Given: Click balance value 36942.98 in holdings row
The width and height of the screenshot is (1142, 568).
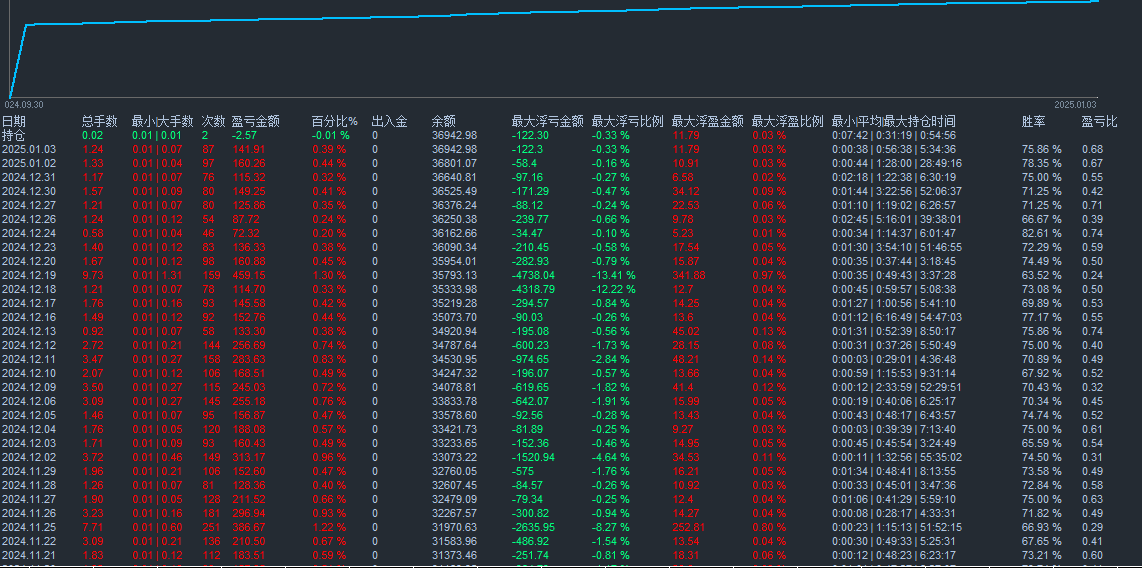Looking at the screenshot, I should point(454,135).
